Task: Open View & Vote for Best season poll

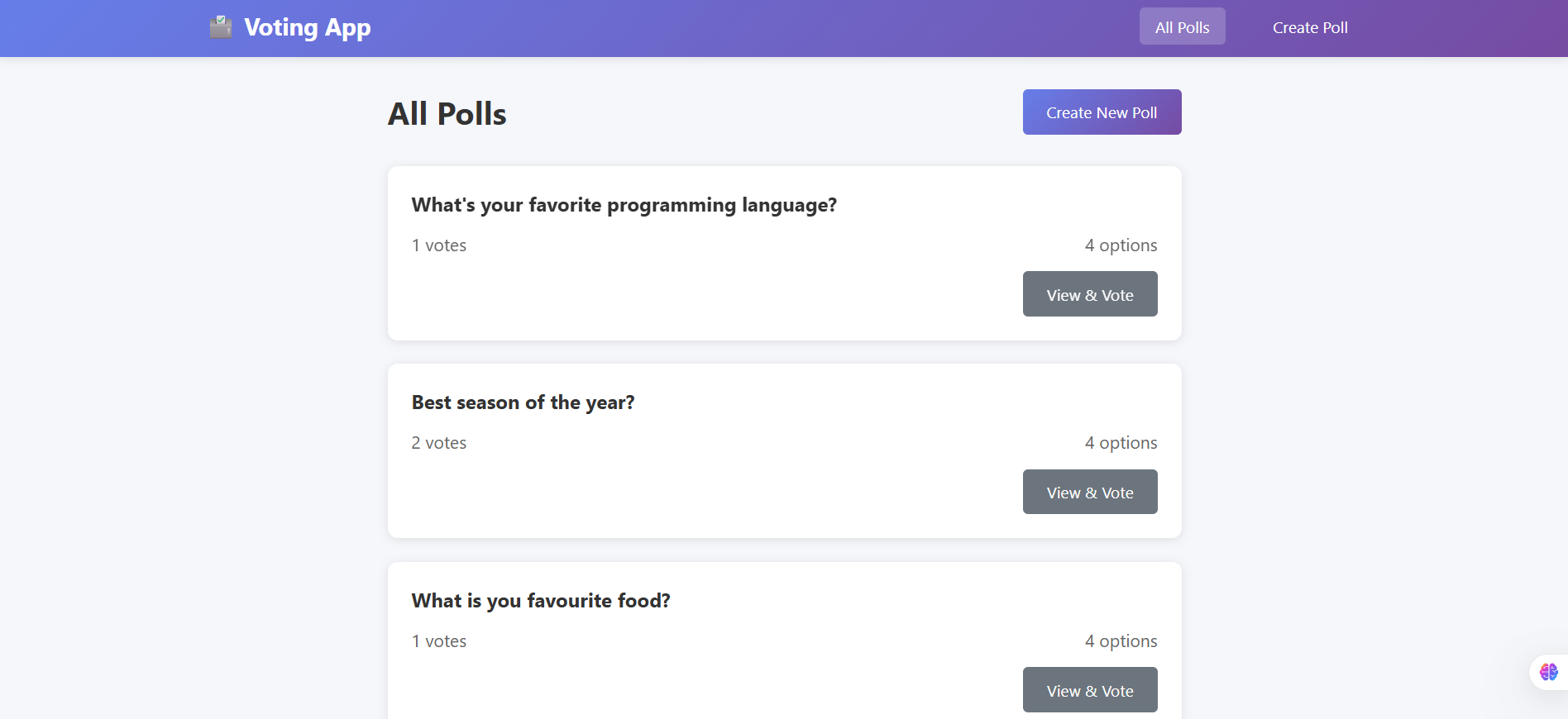Action: (x=1090, y=492)
